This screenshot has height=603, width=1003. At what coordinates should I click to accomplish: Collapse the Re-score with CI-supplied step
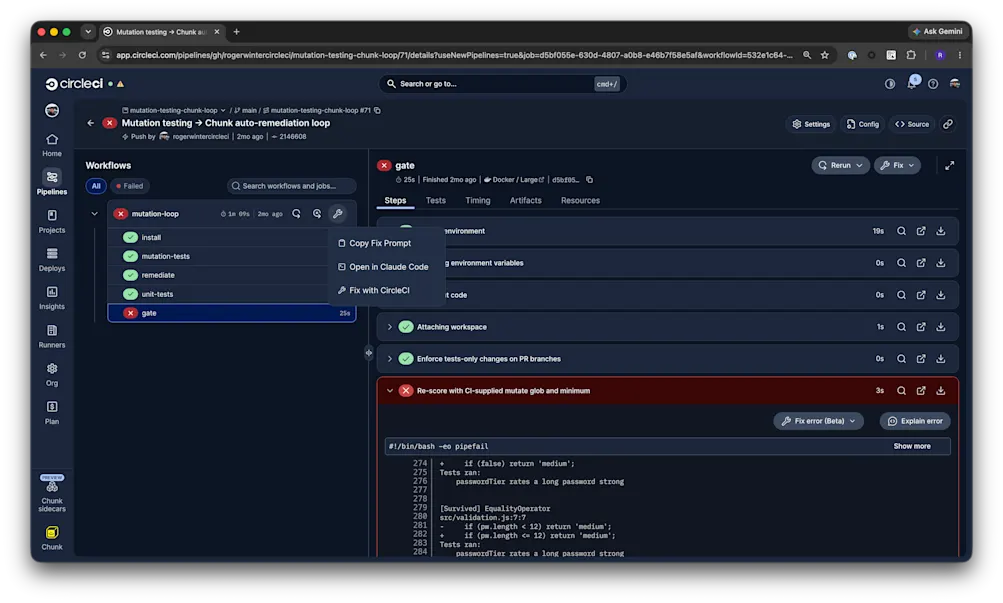click(x=390, y=391)
